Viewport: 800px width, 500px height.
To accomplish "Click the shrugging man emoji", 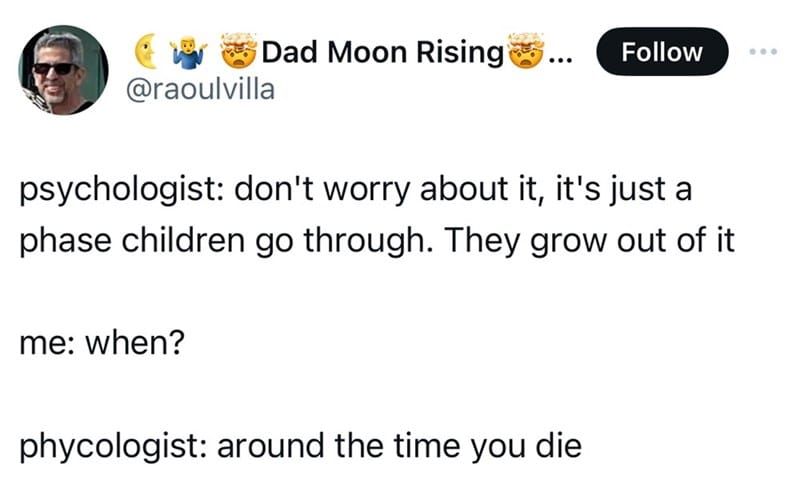I will (x=190, y=52).
